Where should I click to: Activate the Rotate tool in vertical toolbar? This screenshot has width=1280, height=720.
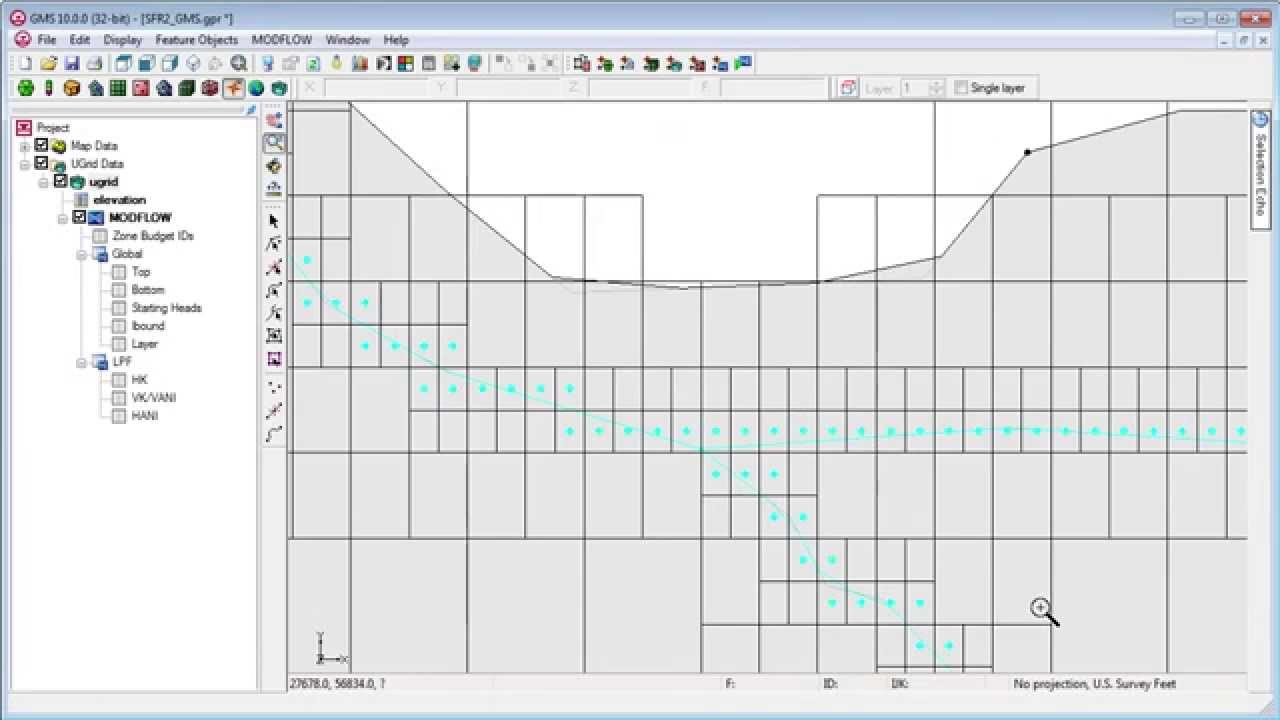pyautogui.click(x=274, y=166)
